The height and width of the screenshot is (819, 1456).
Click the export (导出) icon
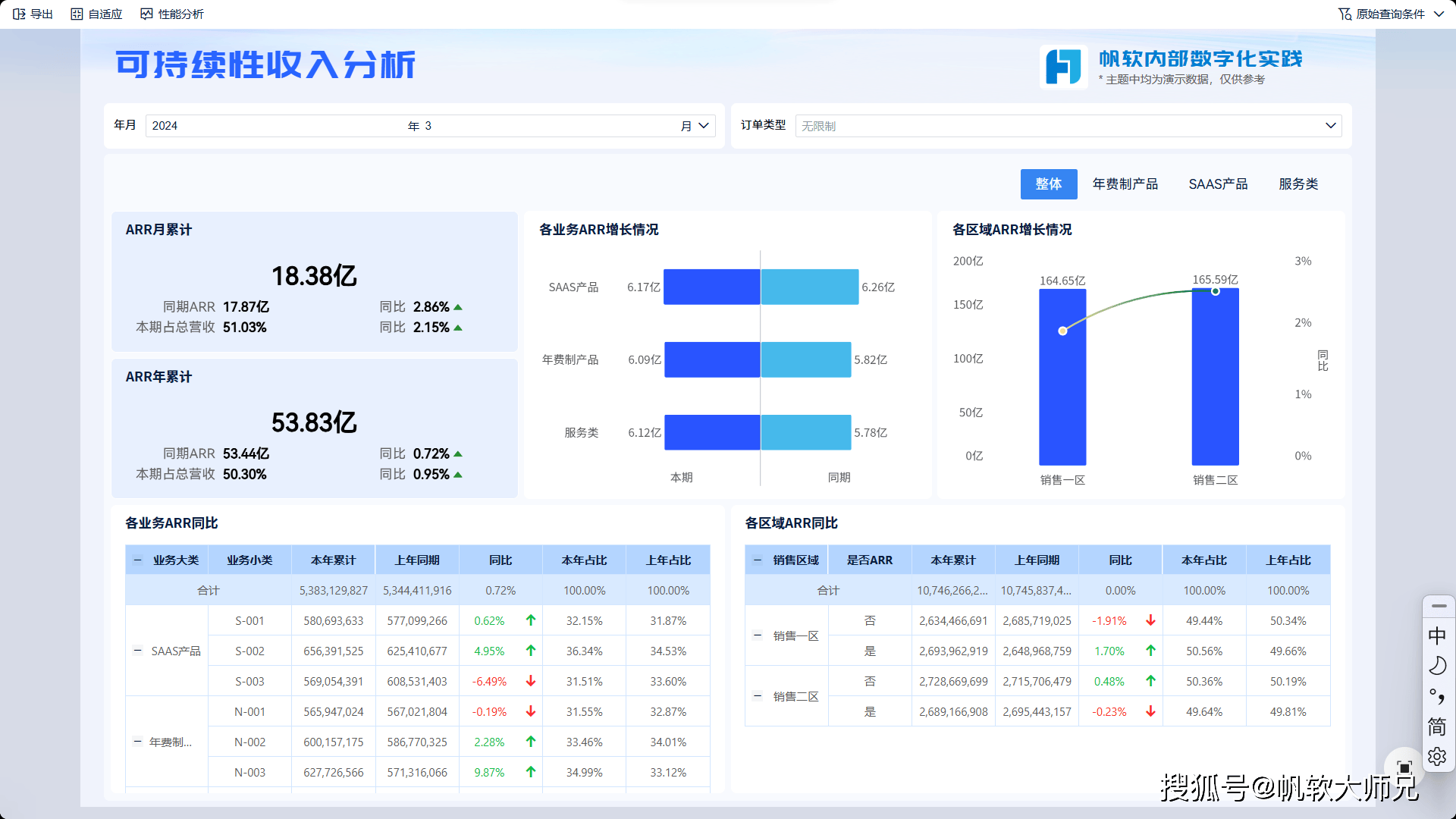coord(19,14)
